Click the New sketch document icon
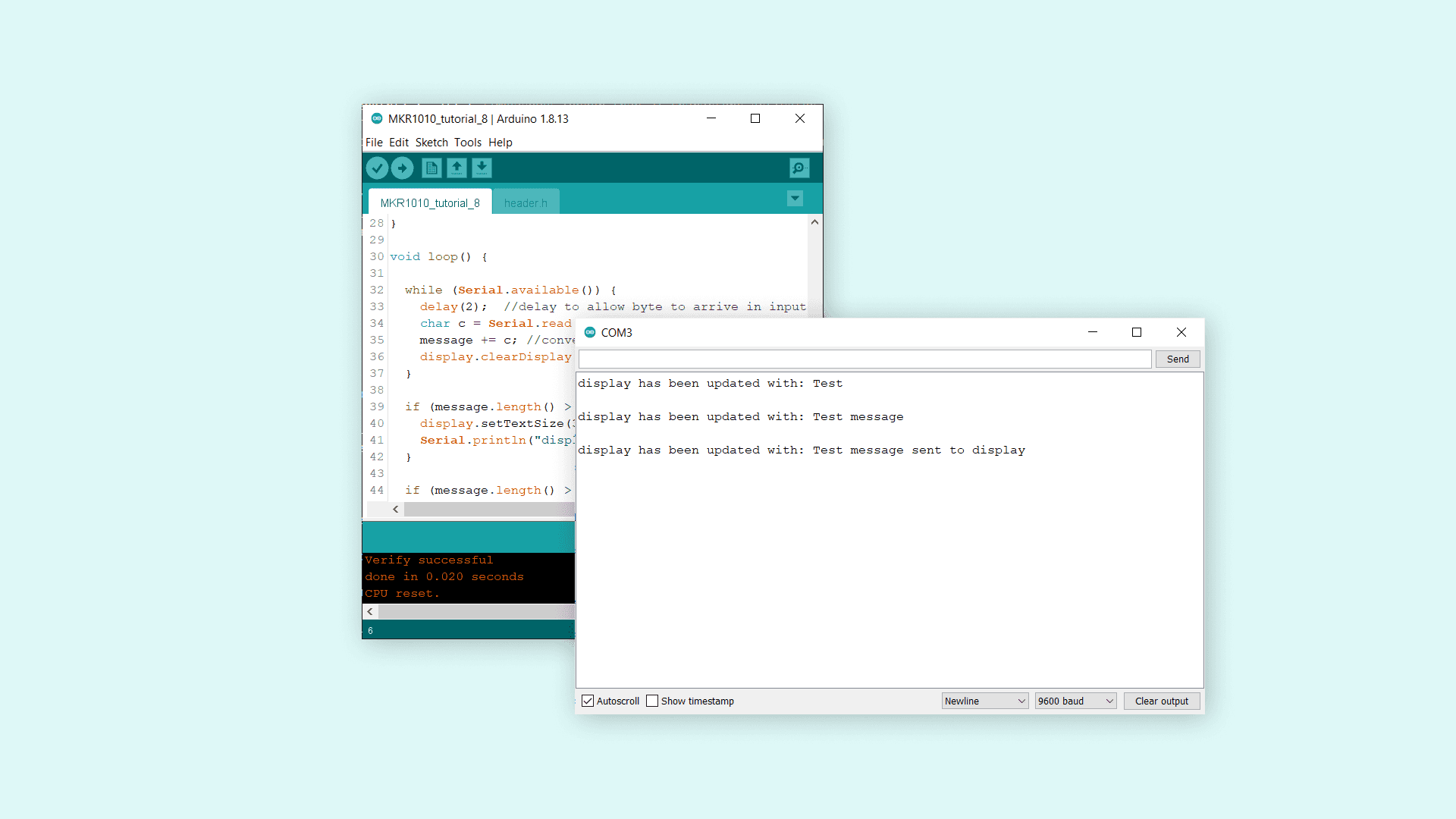 (431, 168)
